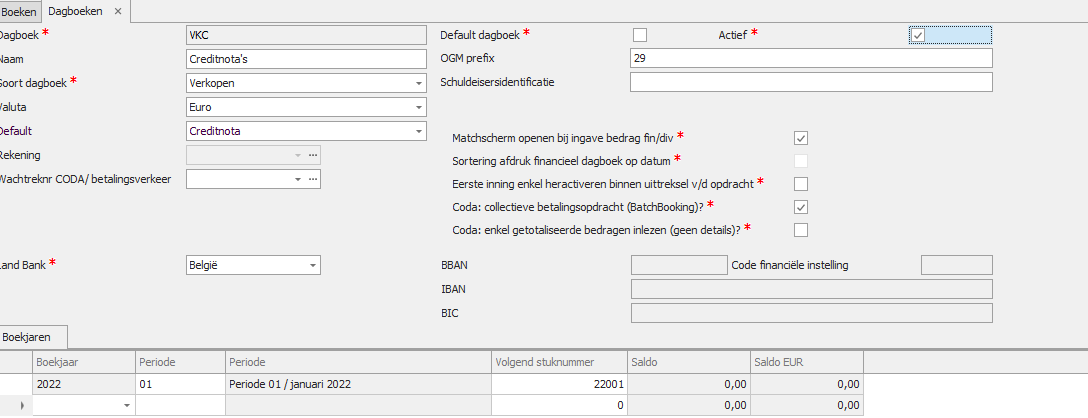Open the Rekening dropdown arrow

click(298, 156)
